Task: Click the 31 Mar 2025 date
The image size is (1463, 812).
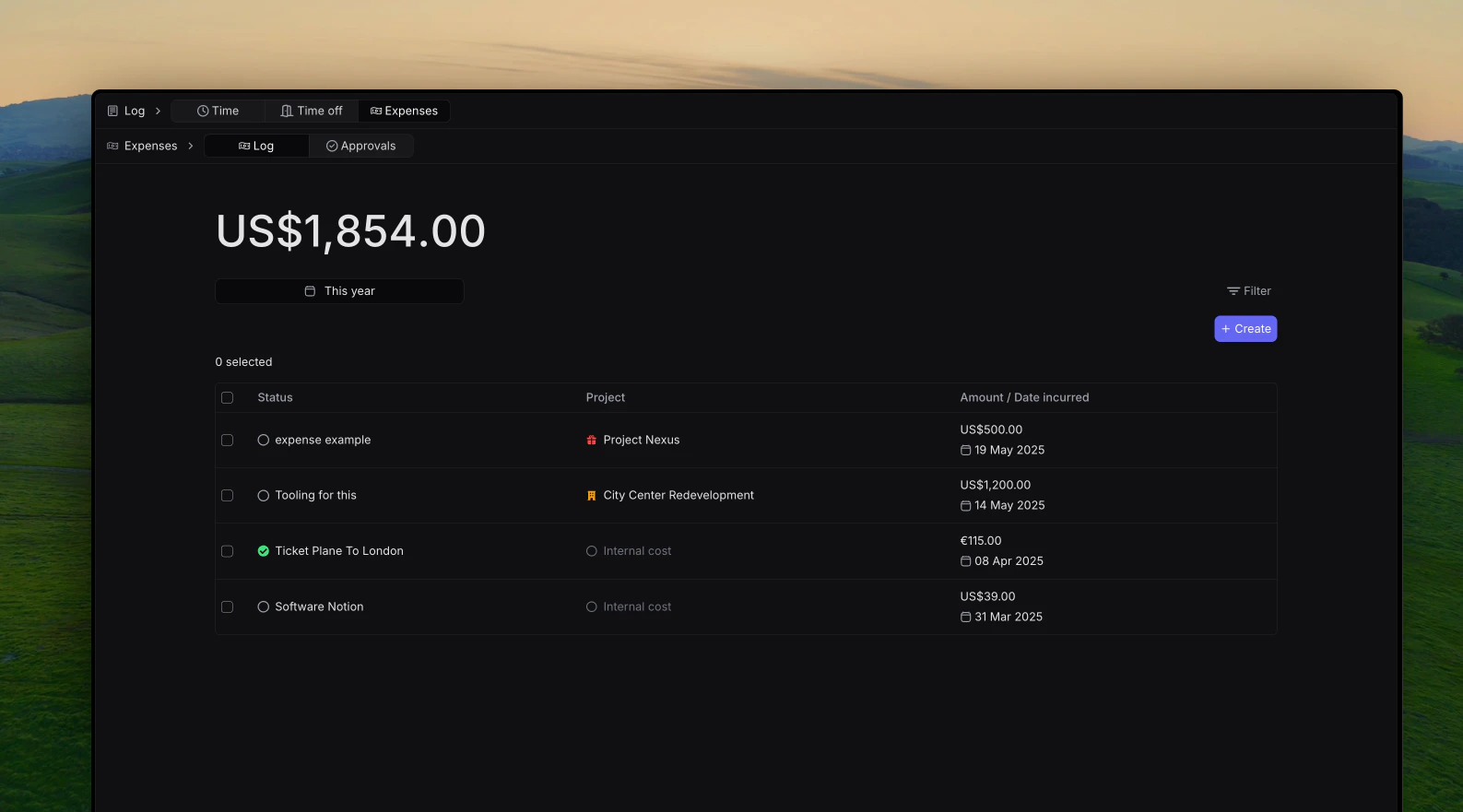Action: click(x=1009, y=618)
